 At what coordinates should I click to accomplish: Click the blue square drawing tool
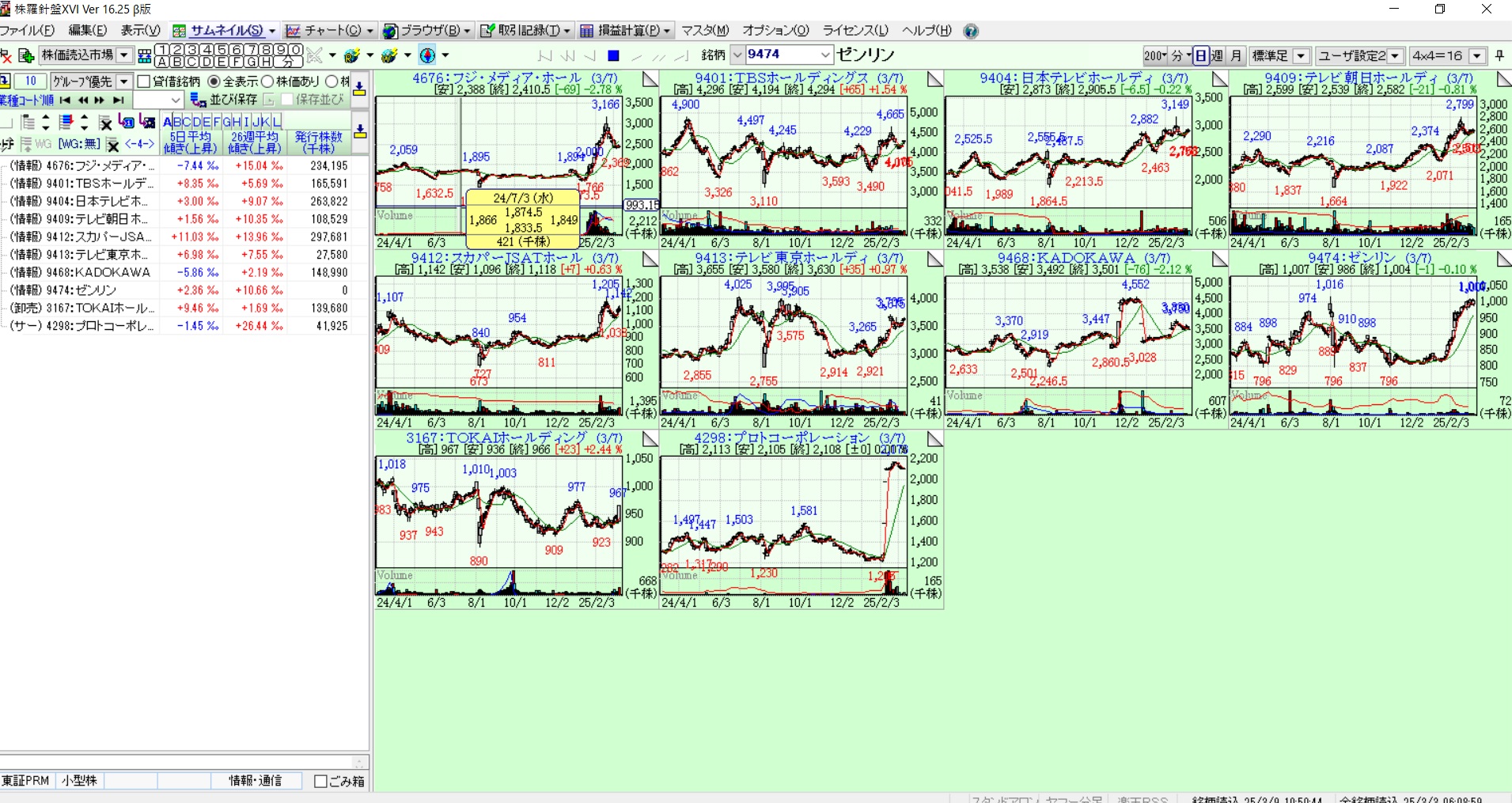click(613, 55)
